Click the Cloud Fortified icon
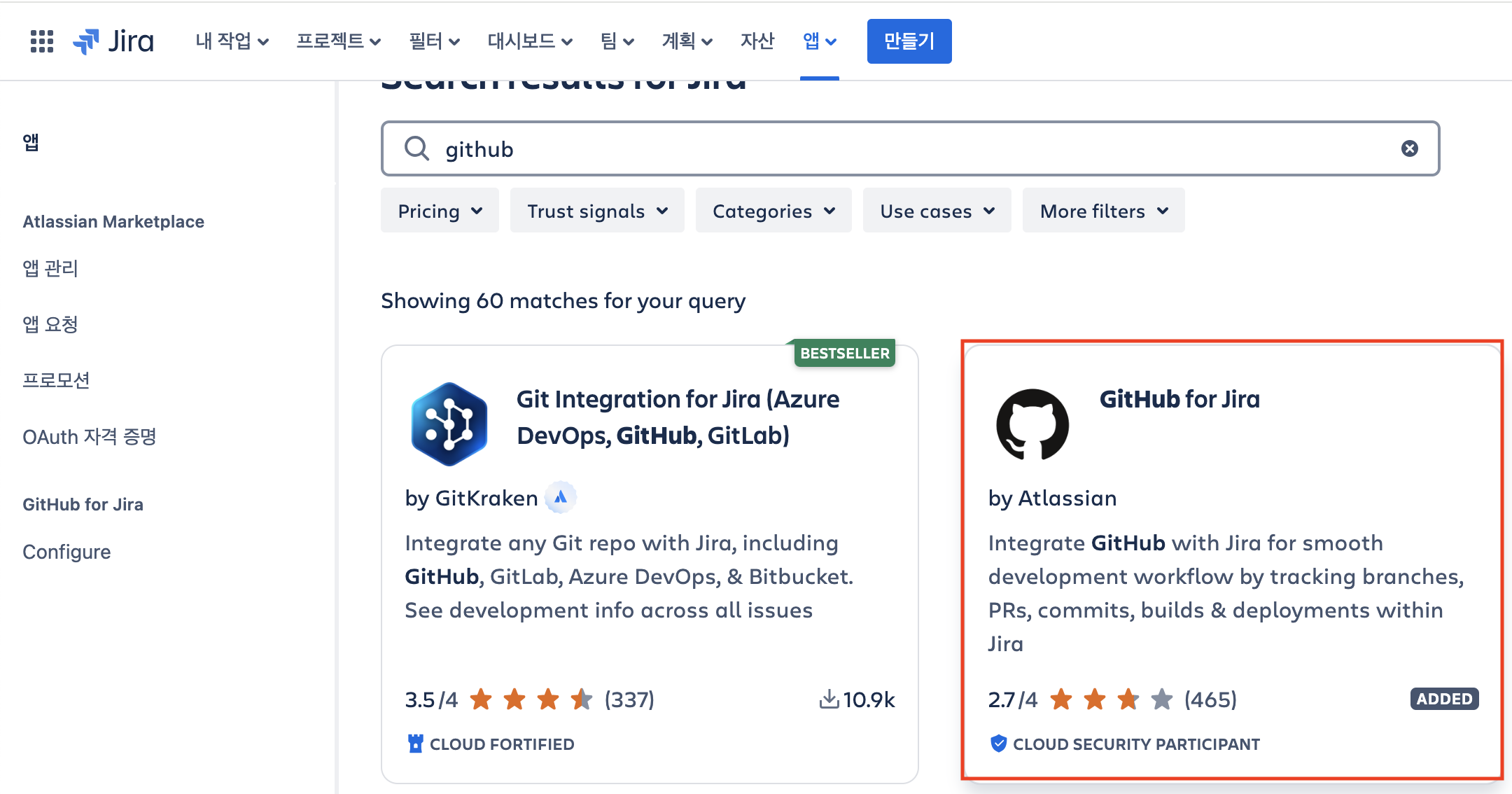Screen dimensions: 1512x794 415,744
